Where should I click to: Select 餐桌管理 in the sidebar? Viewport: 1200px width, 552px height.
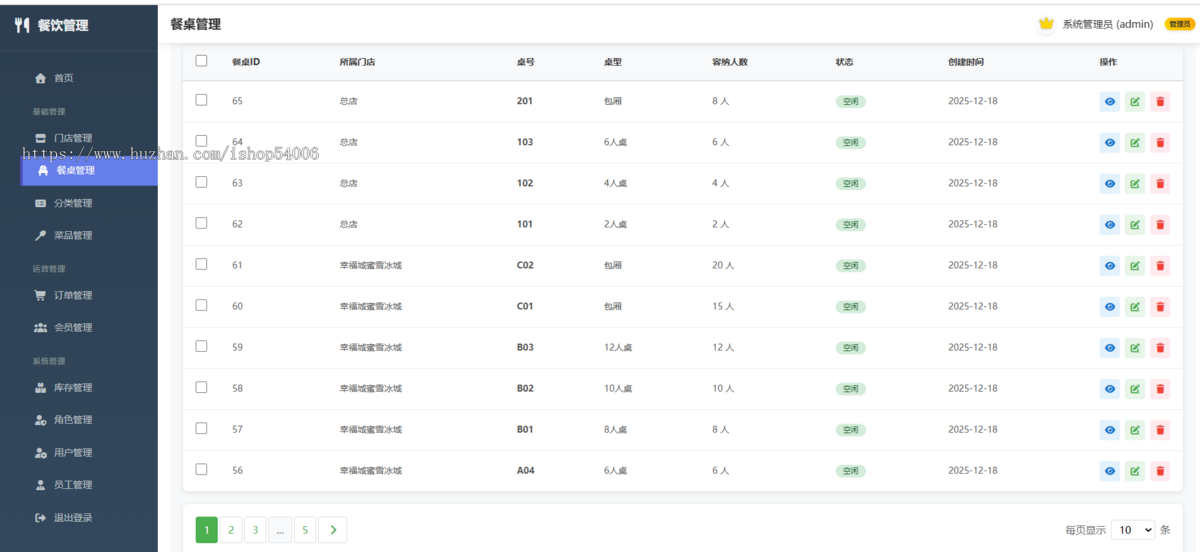(89, 170)
